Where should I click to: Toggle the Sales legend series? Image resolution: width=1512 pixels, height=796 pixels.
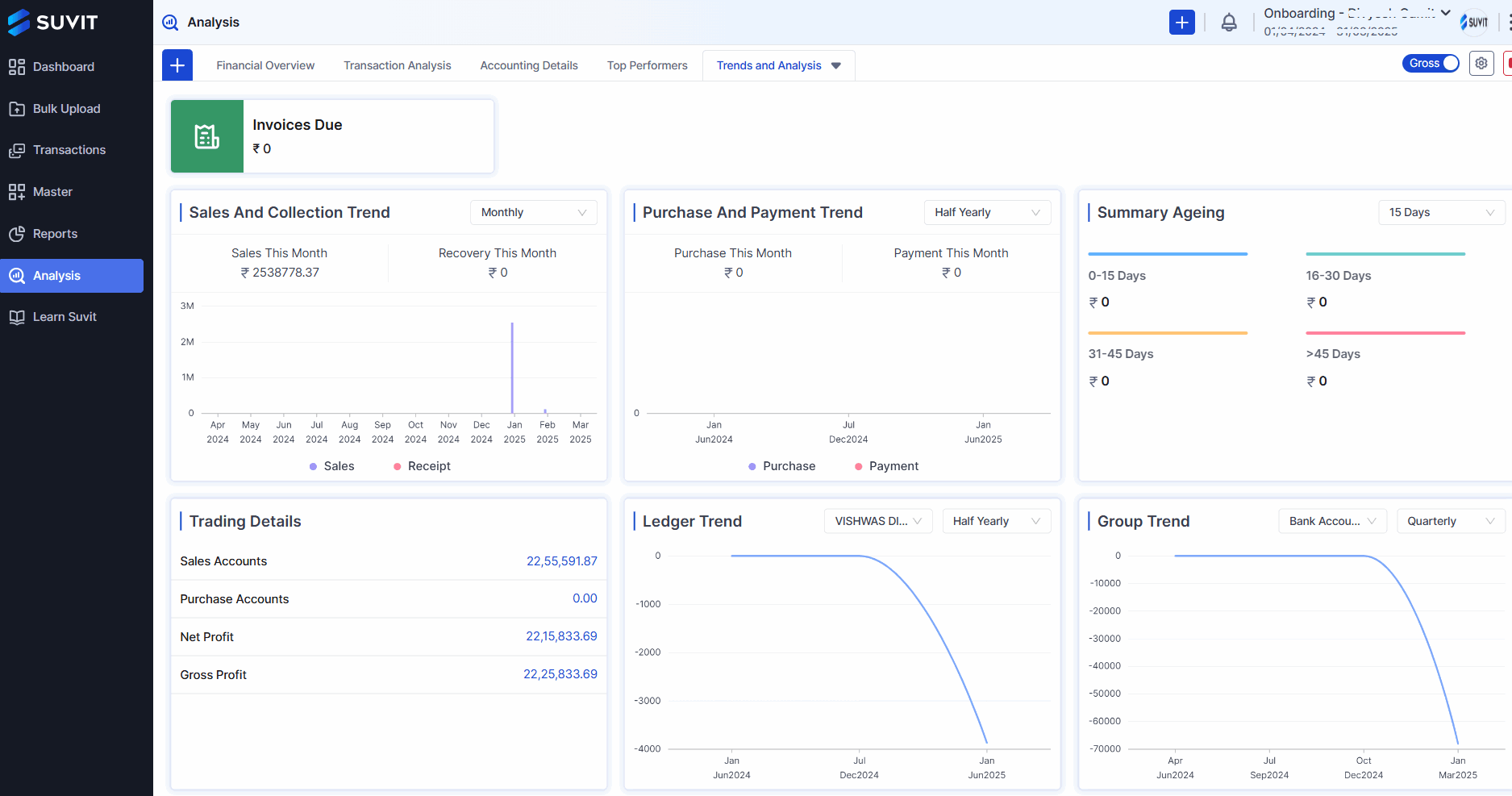332,466
